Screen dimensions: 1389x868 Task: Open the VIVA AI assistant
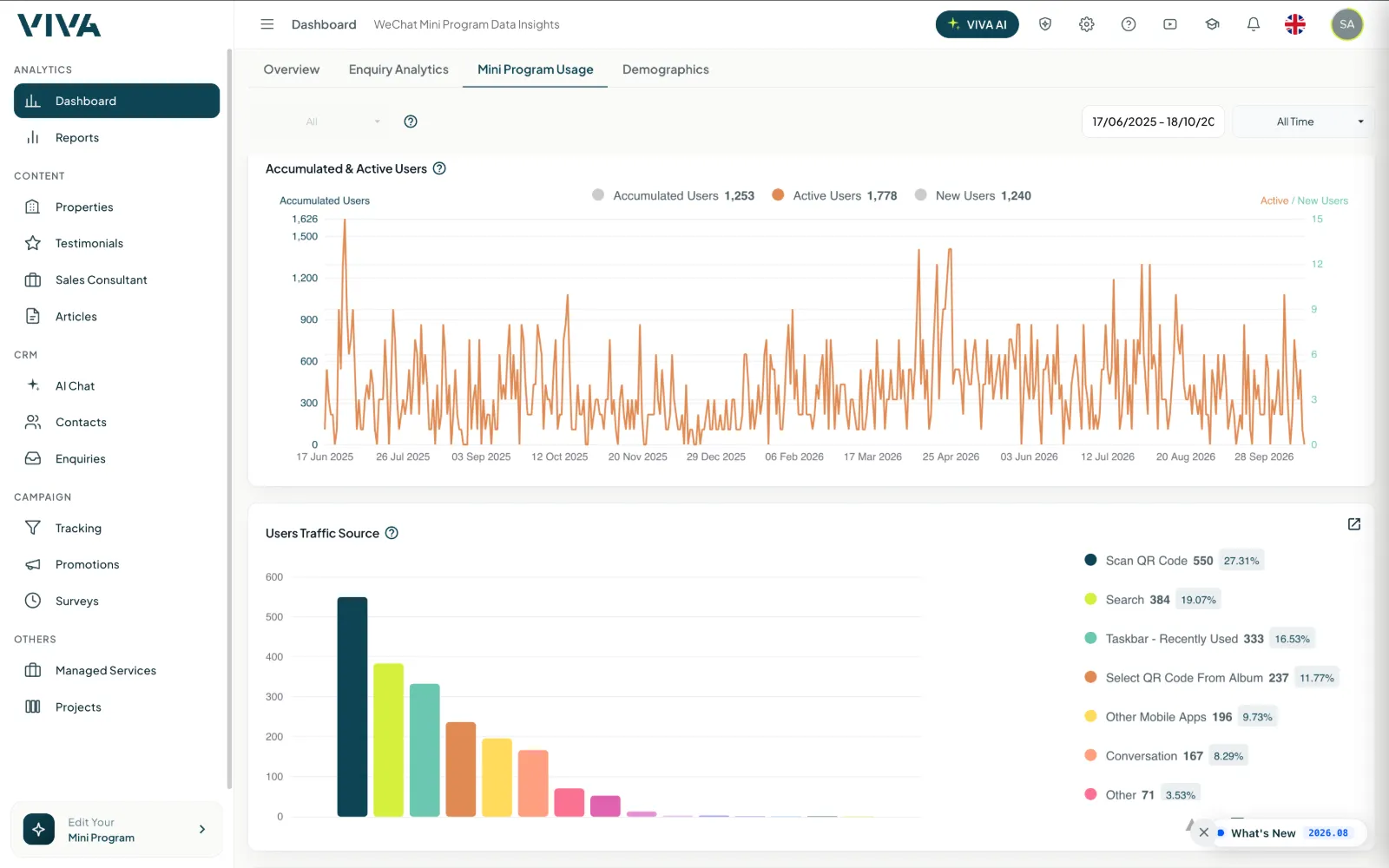(977, 24)
